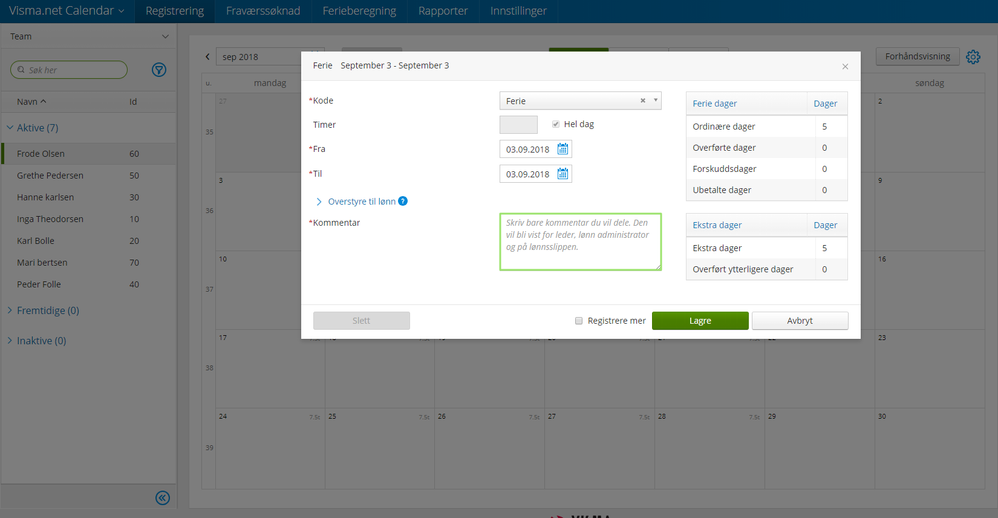Expand the Inaktive (0) group
This screenshot has height=518, width=998.
(37, 340)
